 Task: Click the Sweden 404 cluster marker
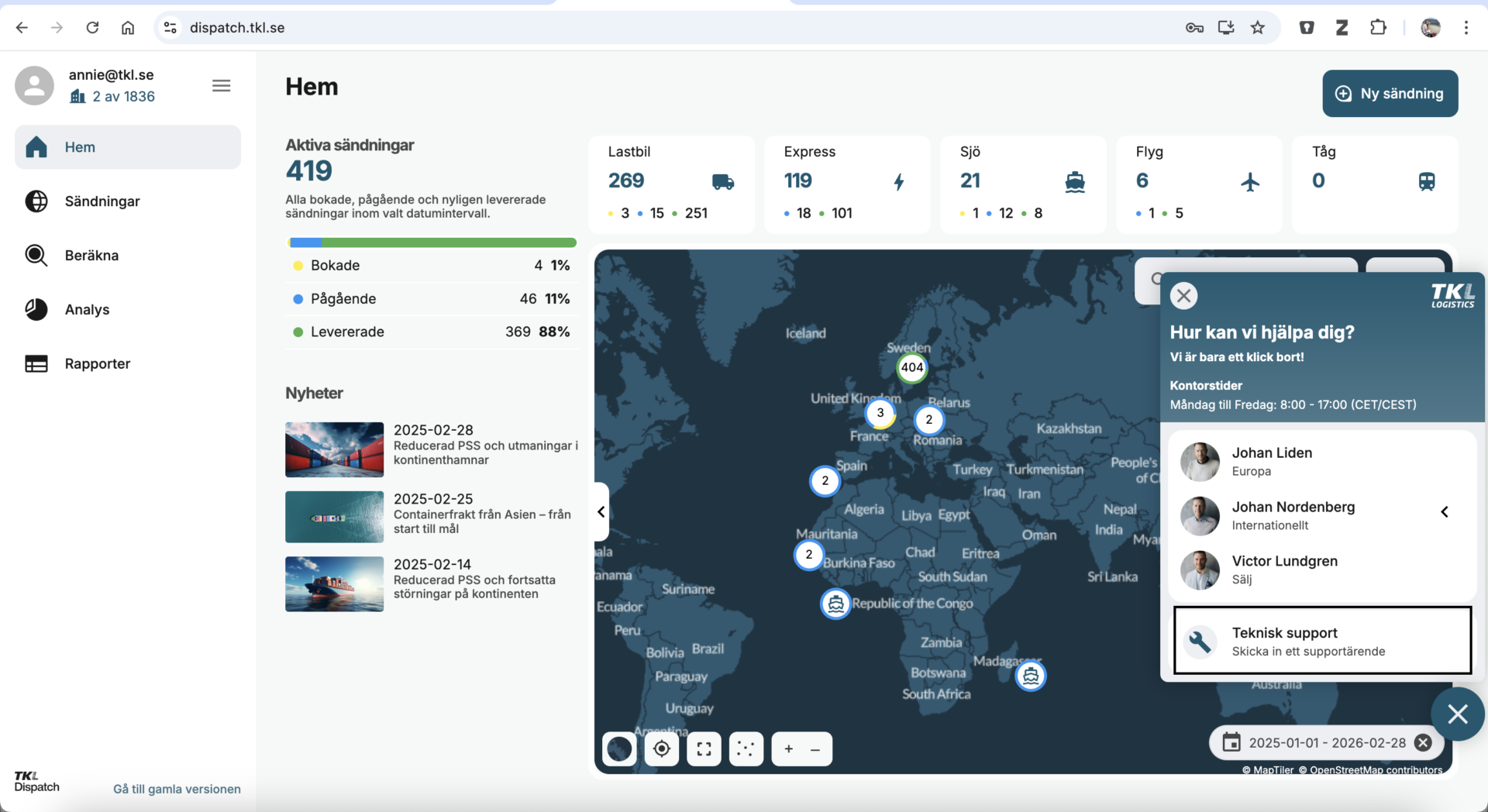(x=911, y=367)
